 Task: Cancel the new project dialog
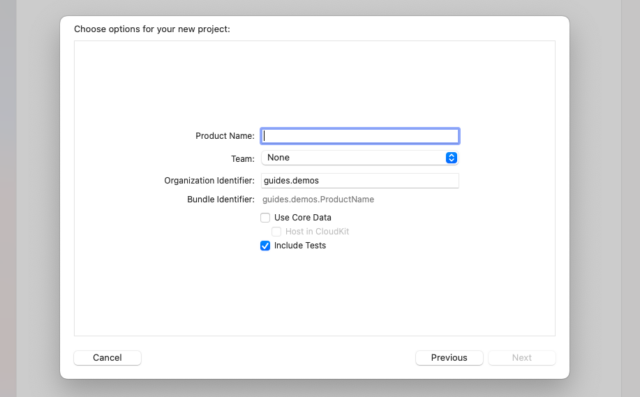point(107,358)
